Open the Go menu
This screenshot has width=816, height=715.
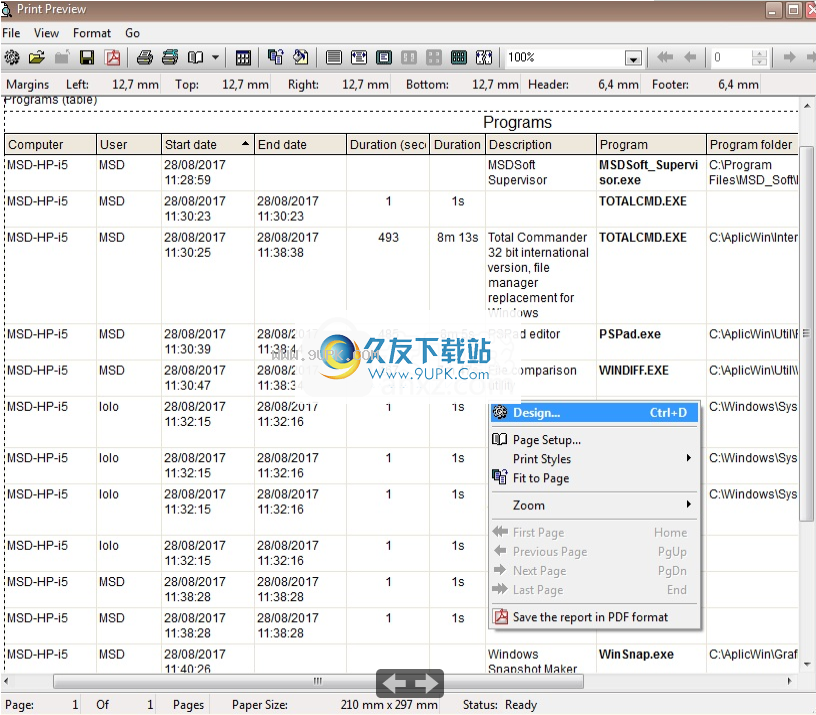pyautogui.click(x=132, y=33)
